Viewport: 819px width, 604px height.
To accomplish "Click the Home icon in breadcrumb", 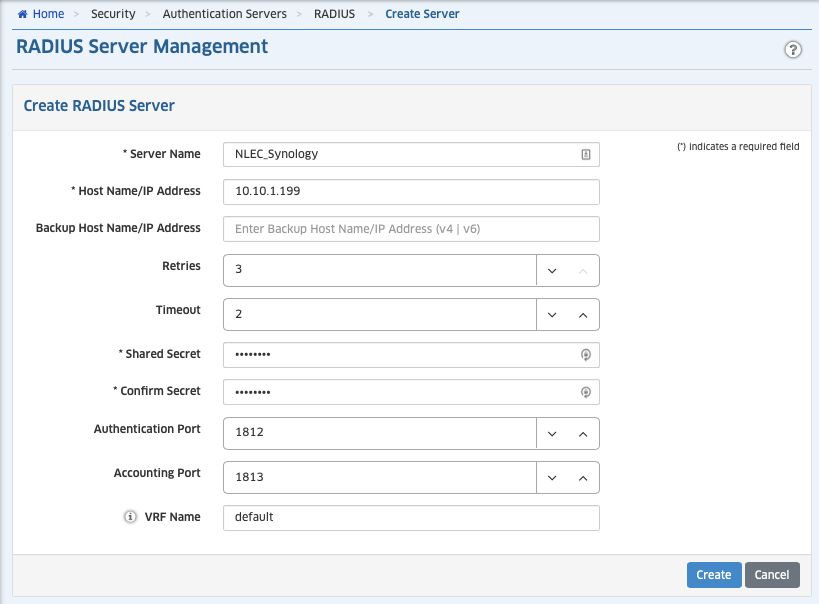I will [22, 14].
